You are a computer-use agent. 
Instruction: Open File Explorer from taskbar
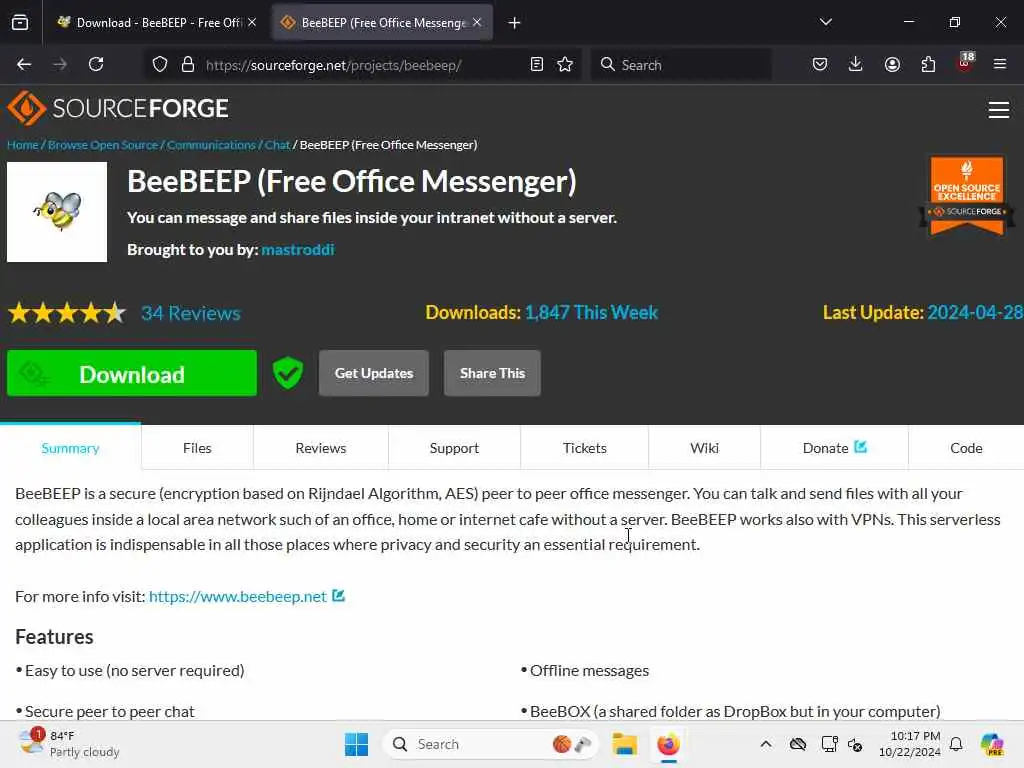click(x=624, y=744)
